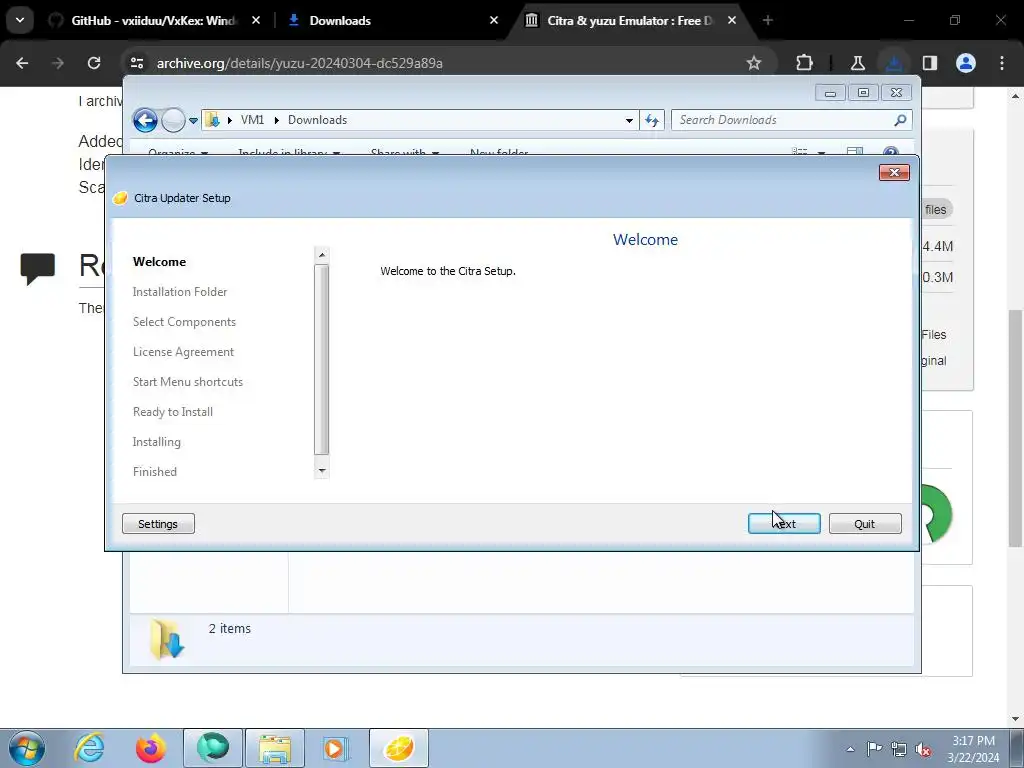Click the site information icon in address bar

pos(137,63)
